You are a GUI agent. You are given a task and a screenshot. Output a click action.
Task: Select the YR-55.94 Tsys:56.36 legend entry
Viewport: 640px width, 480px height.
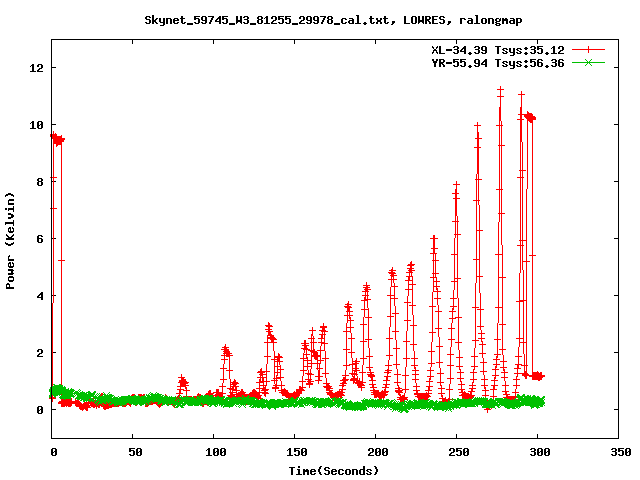(498, 63)
